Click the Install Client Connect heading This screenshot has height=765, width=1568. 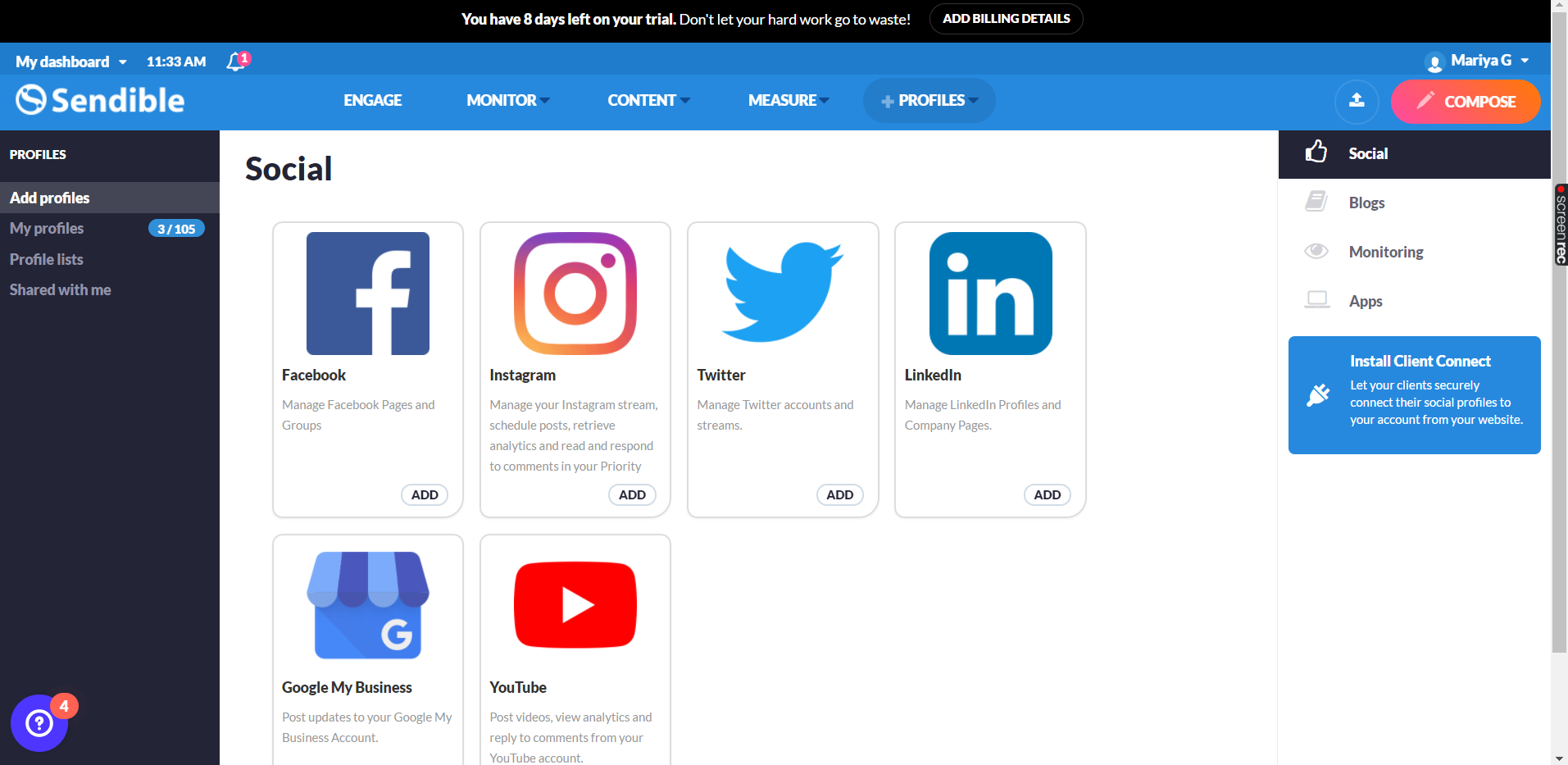click(1420, 361)
